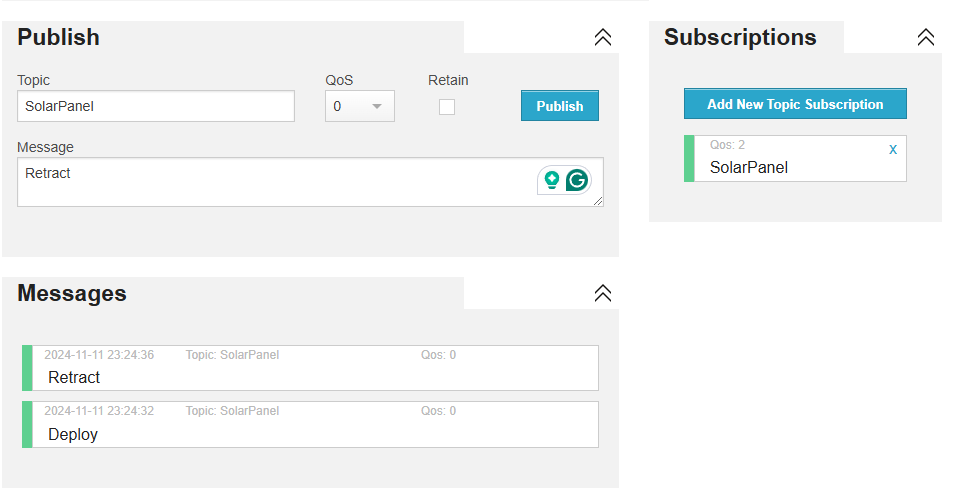Click the green bar beside Retract message
Screen dimensions: 958x492
click(27, 368)
